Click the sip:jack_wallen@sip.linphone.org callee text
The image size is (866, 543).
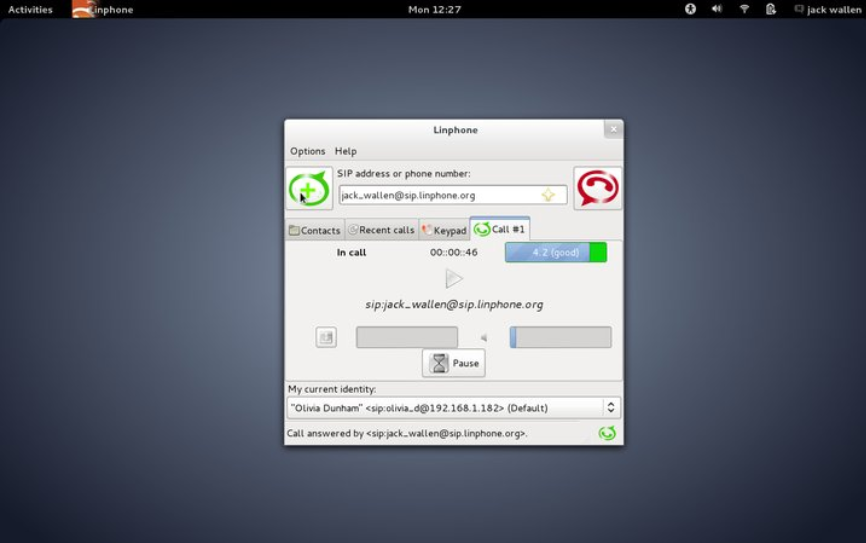[x=454, y=304]
